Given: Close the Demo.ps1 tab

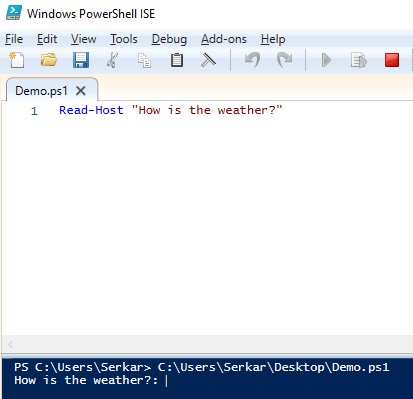Looking at the screenshot, I should coord(81,91).
